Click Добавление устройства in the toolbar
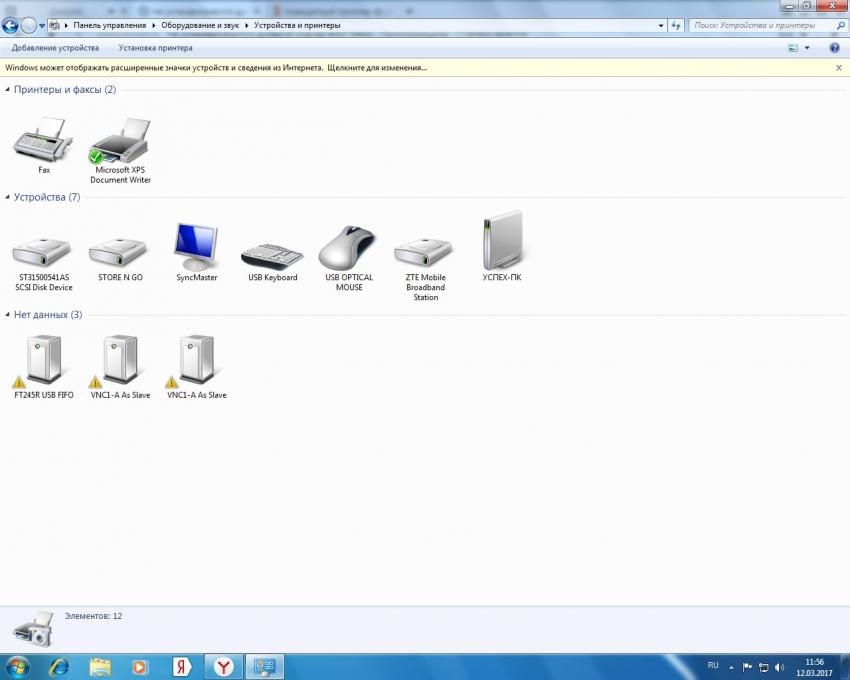This screenshot has width=850, height=680. [x=55, y=48]
